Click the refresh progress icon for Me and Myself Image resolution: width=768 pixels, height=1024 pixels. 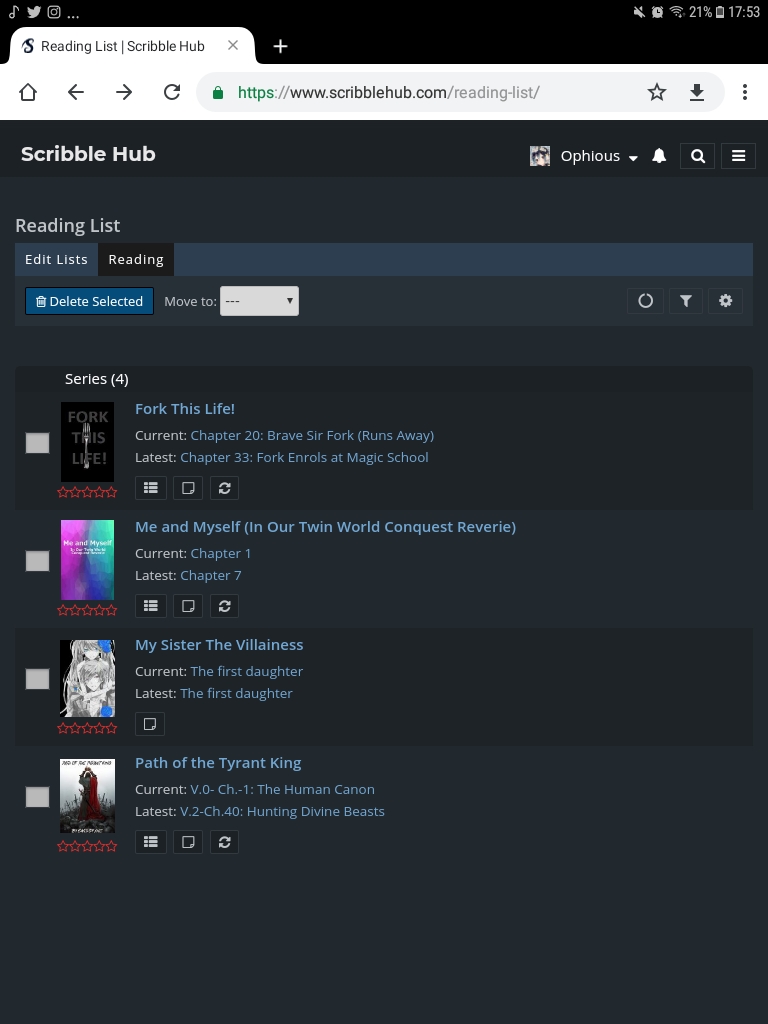pos(225,606)
